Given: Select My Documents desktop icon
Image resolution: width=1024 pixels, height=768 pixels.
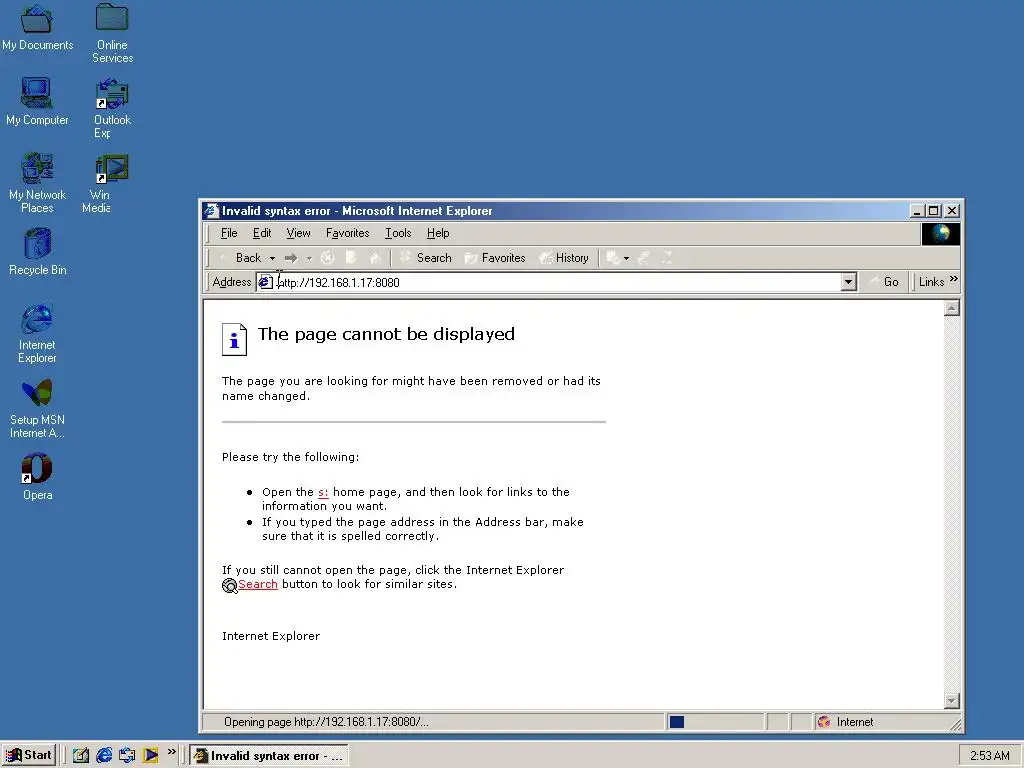Looking at the screenshot, I should 37,27.
